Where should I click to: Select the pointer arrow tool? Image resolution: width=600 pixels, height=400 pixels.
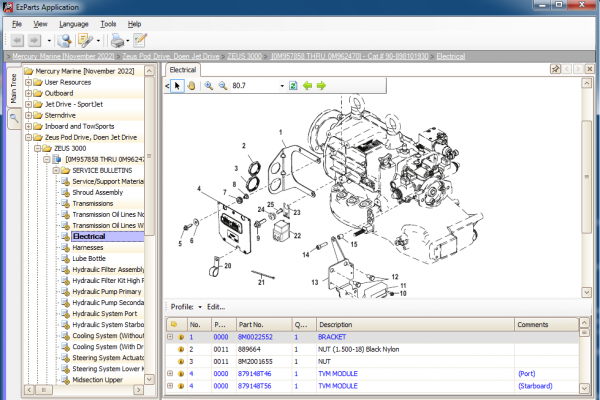click(177, 86)
